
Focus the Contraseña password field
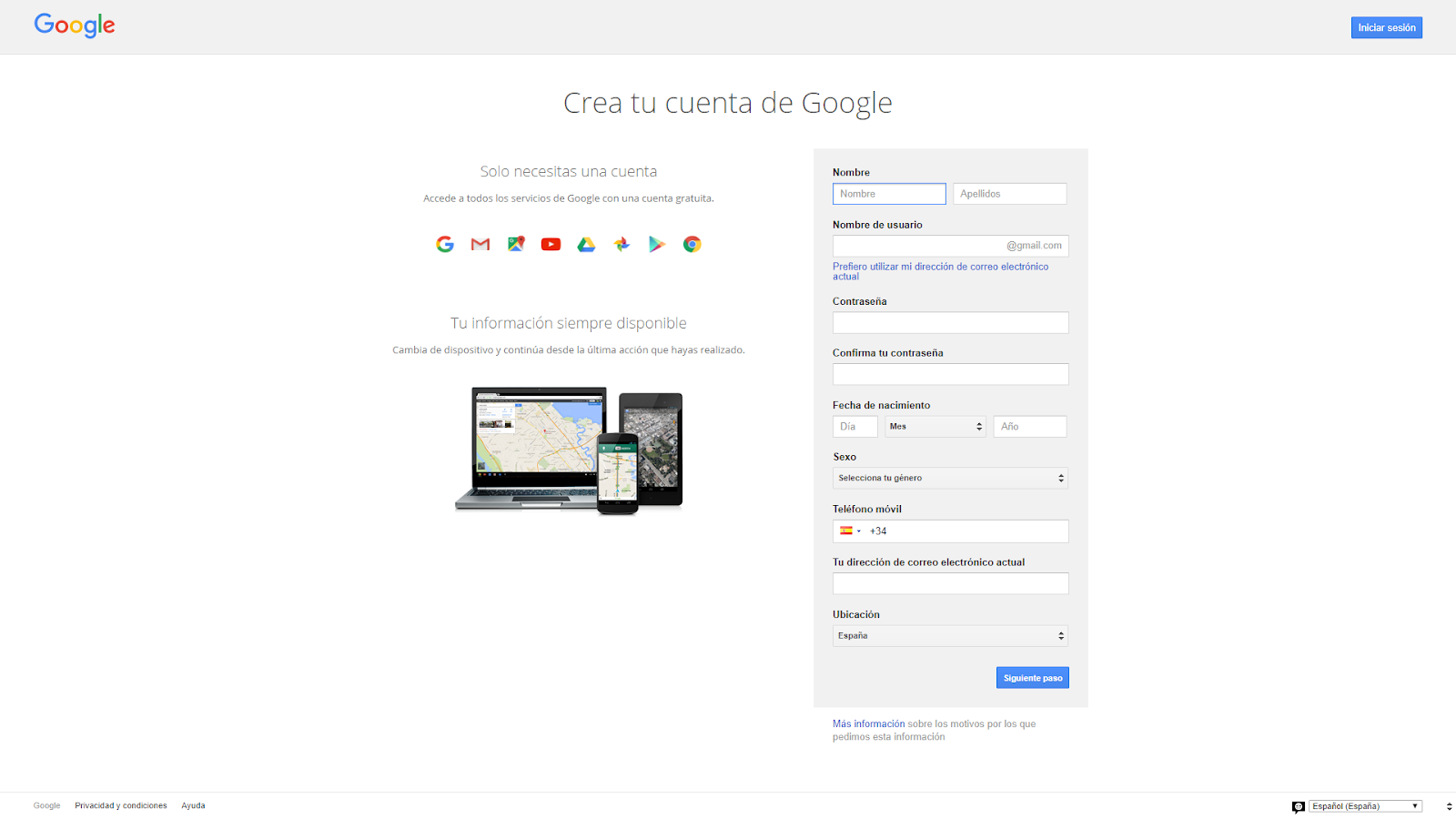950,323
